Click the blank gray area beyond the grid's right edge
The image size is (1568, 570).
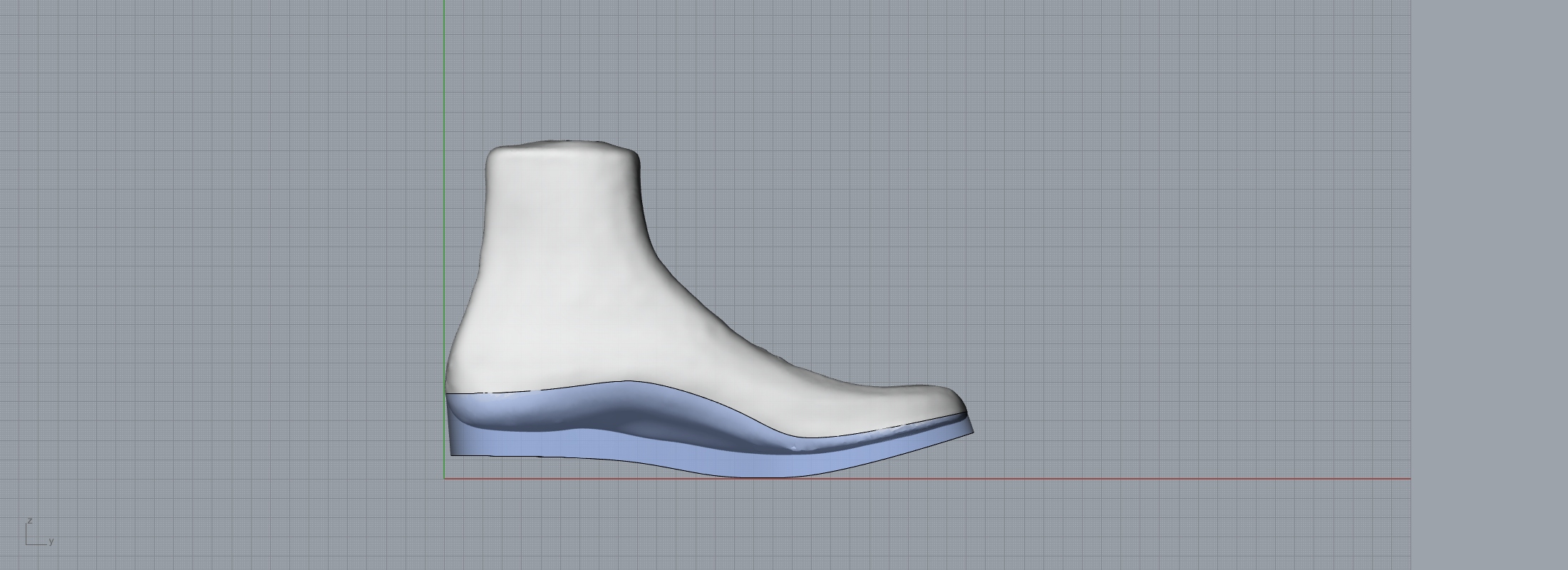[1490, 285]
